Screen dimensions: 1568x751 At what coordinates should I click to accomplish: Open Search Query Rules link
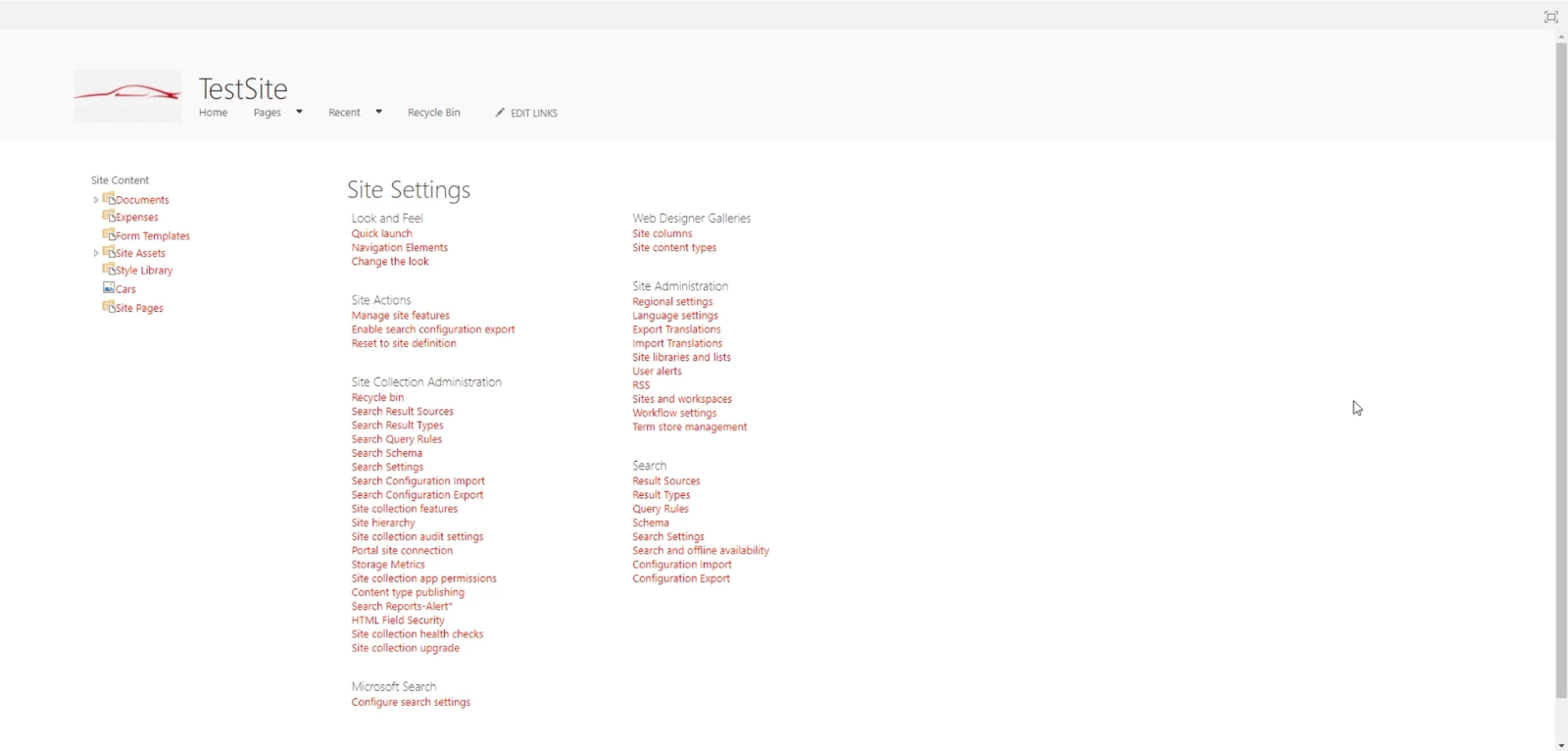pyautogui.click(x=396, y=439)
